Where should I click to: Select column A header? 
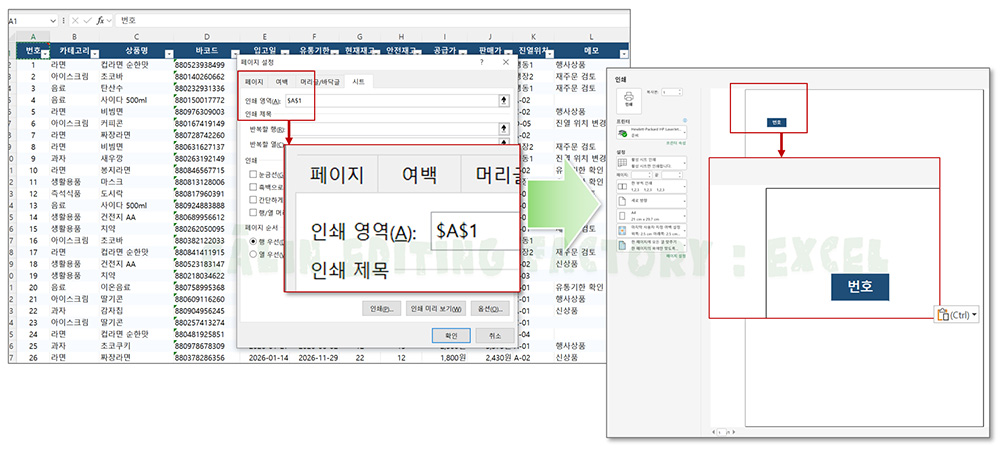tap(32, 37)
